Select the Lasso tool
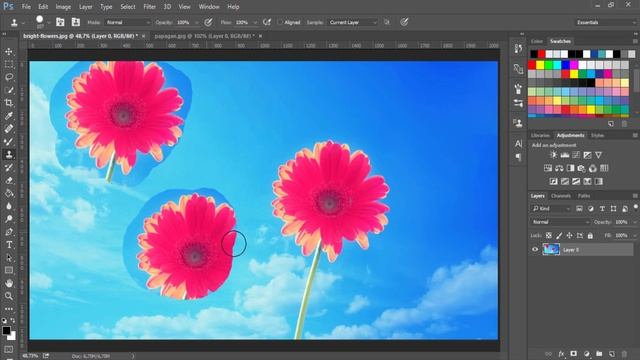Screen dimensions: 640x360 click(9, 77)
